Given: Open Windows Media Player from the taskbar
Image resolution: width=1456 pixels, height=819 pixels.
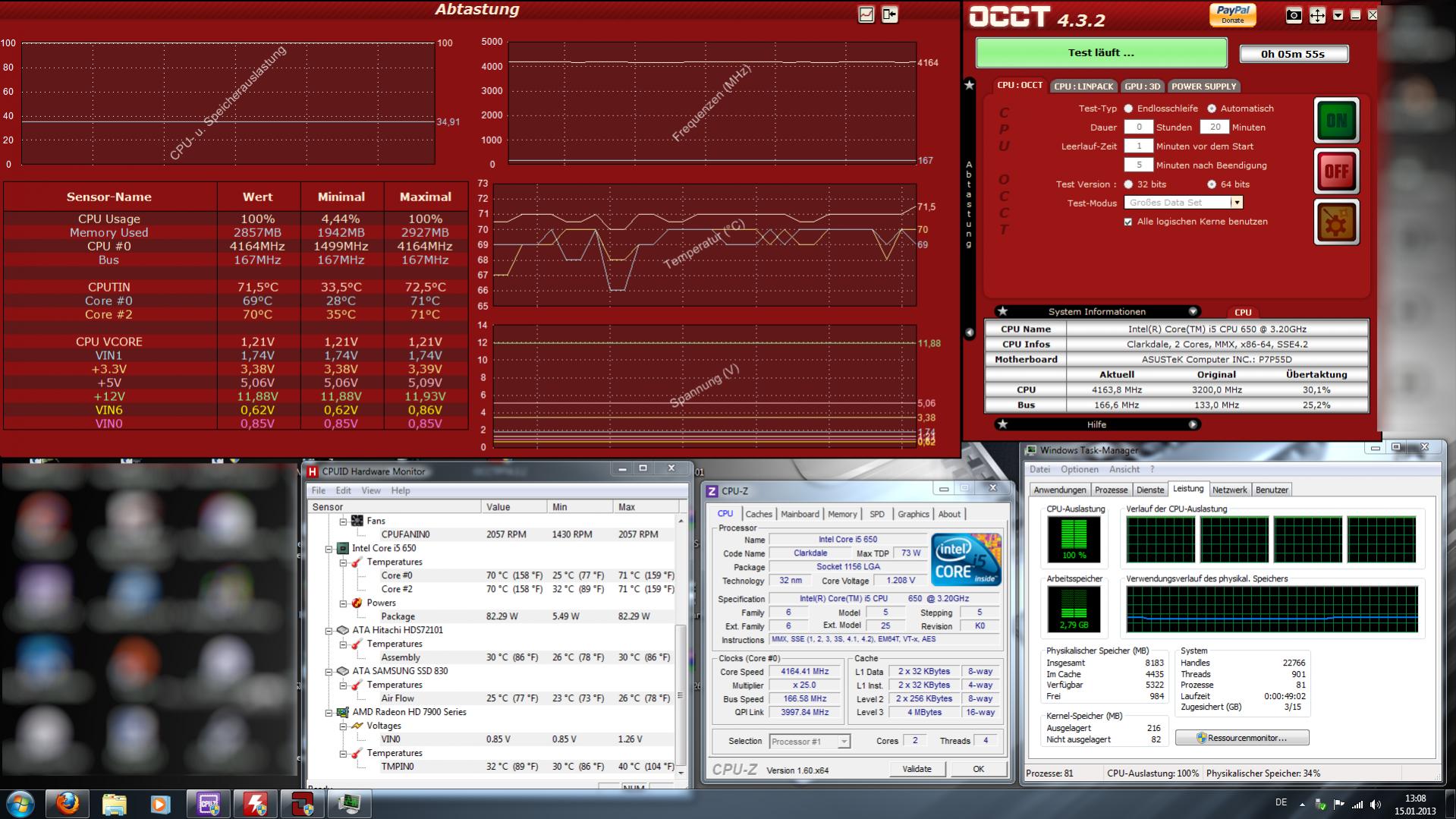Looking at the screenshot, I should click(x=160, y=804).
